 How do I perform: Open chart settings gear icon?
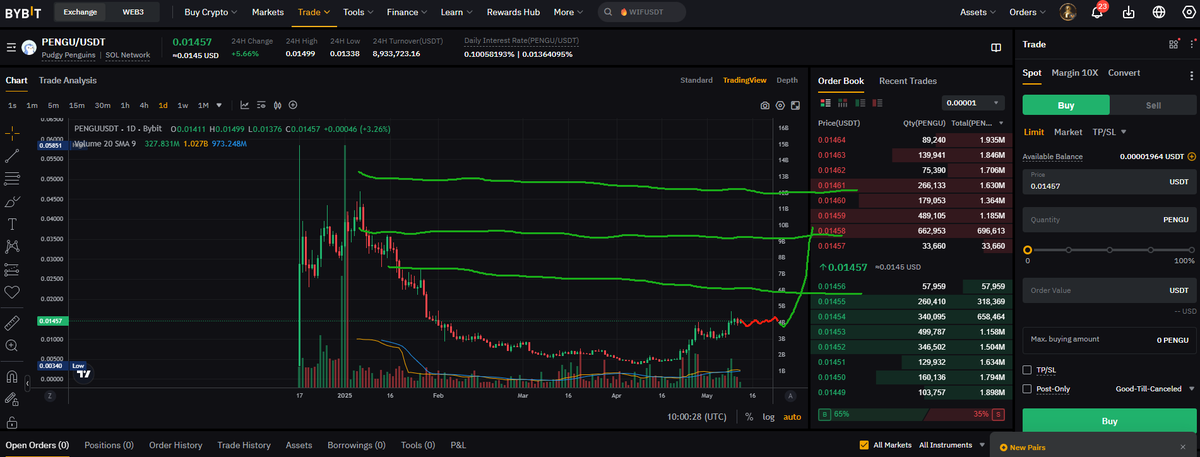[780, 105]
